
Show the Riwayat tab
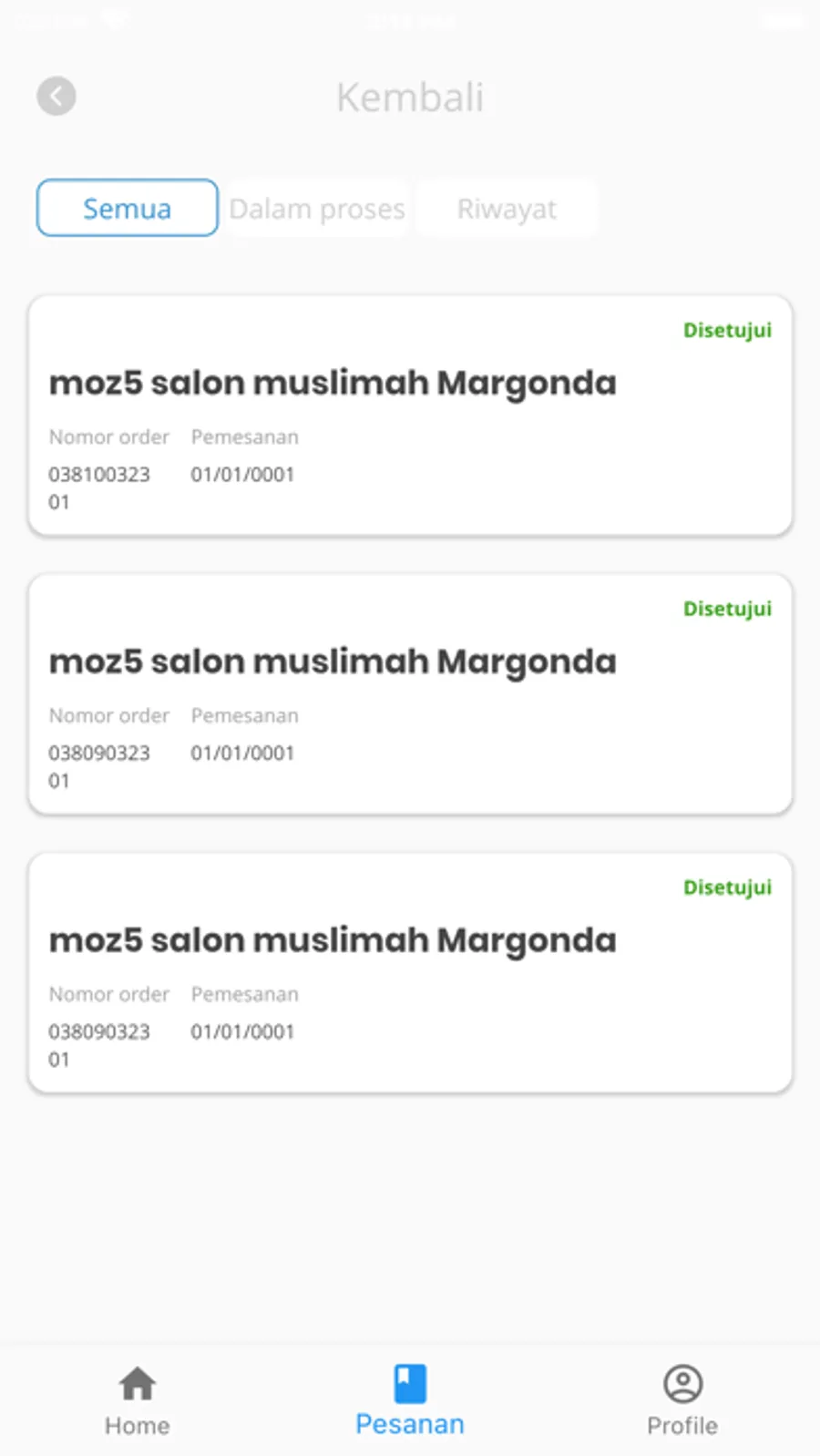tap(507, 208)
